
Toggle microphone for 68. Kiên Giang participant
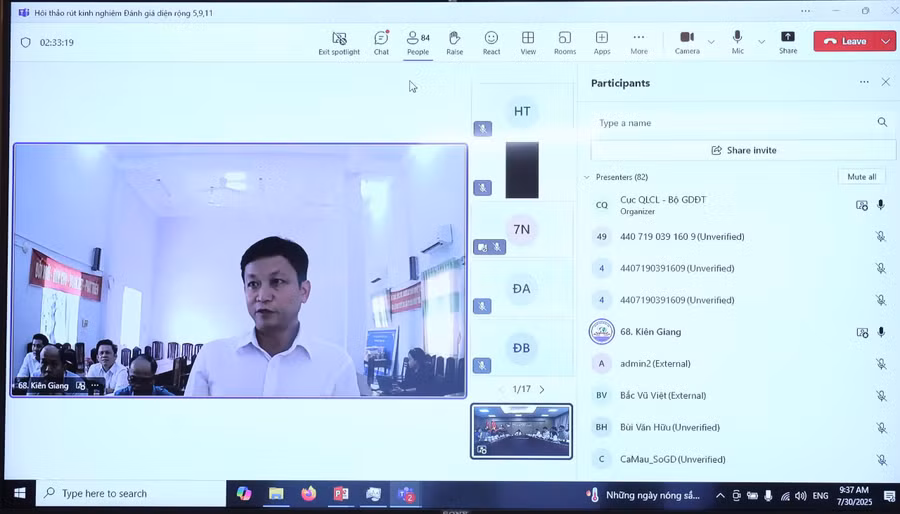(881, 332)
